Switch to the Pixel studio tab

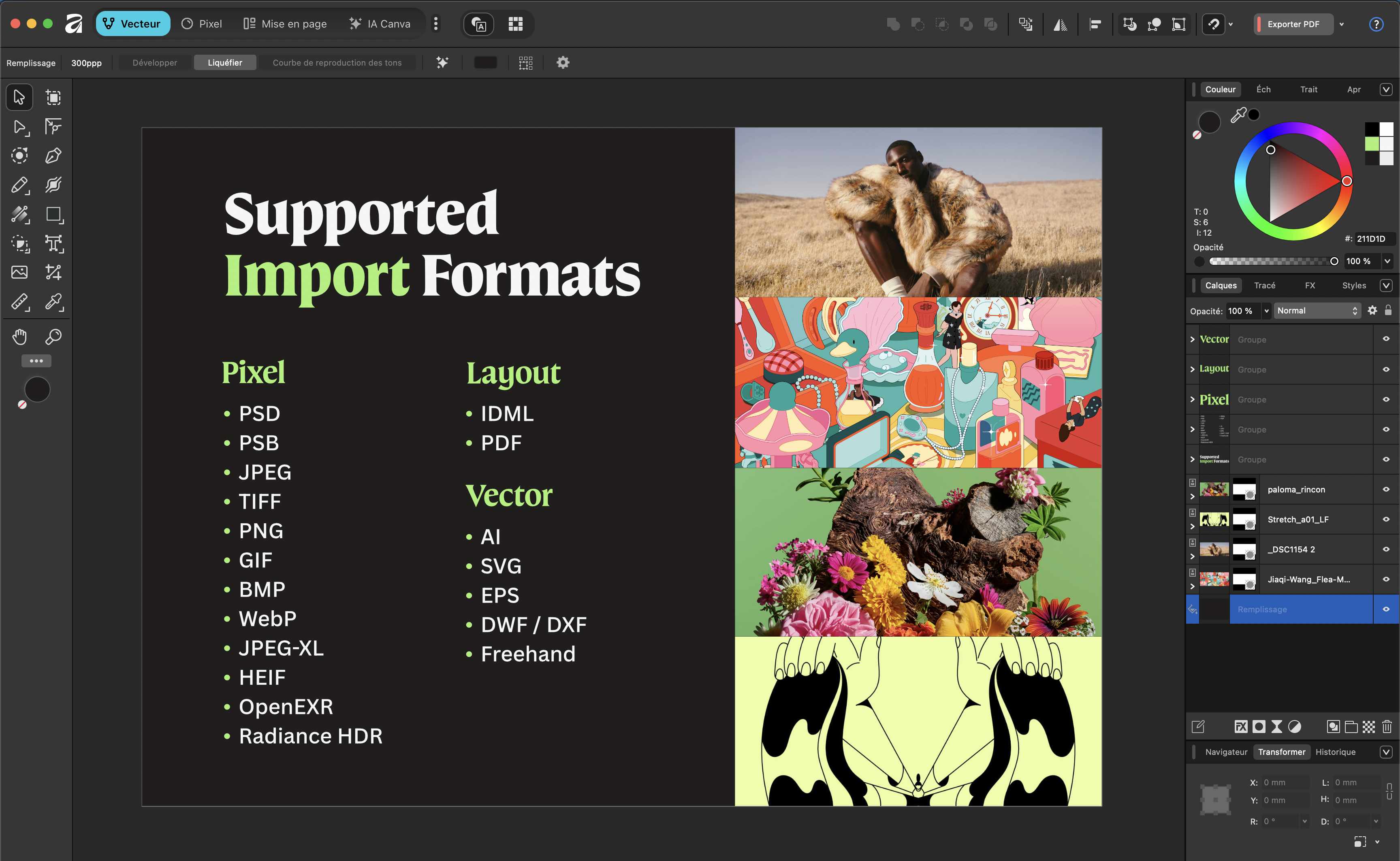point(202,24)
